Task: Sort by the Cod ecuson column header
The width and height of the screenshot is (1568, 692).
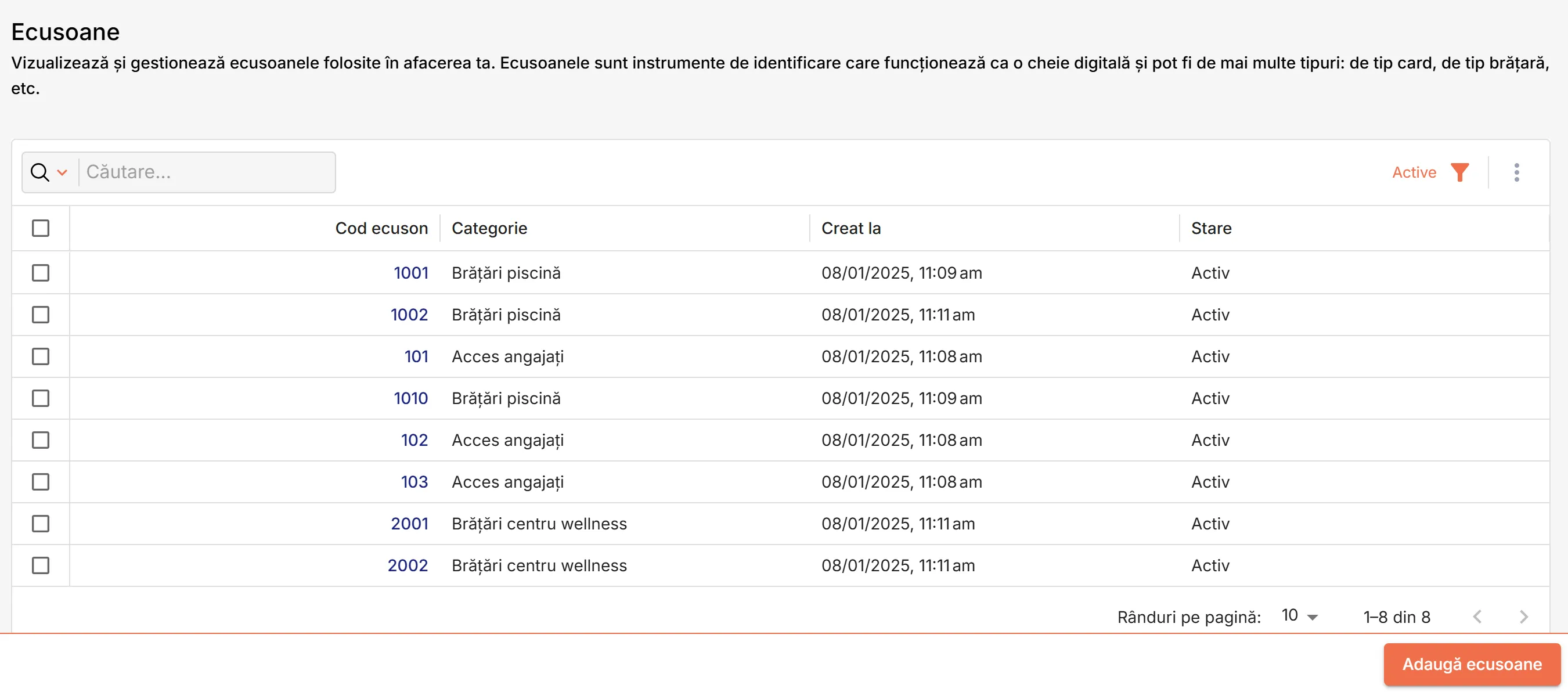Action: pos(381,228)
